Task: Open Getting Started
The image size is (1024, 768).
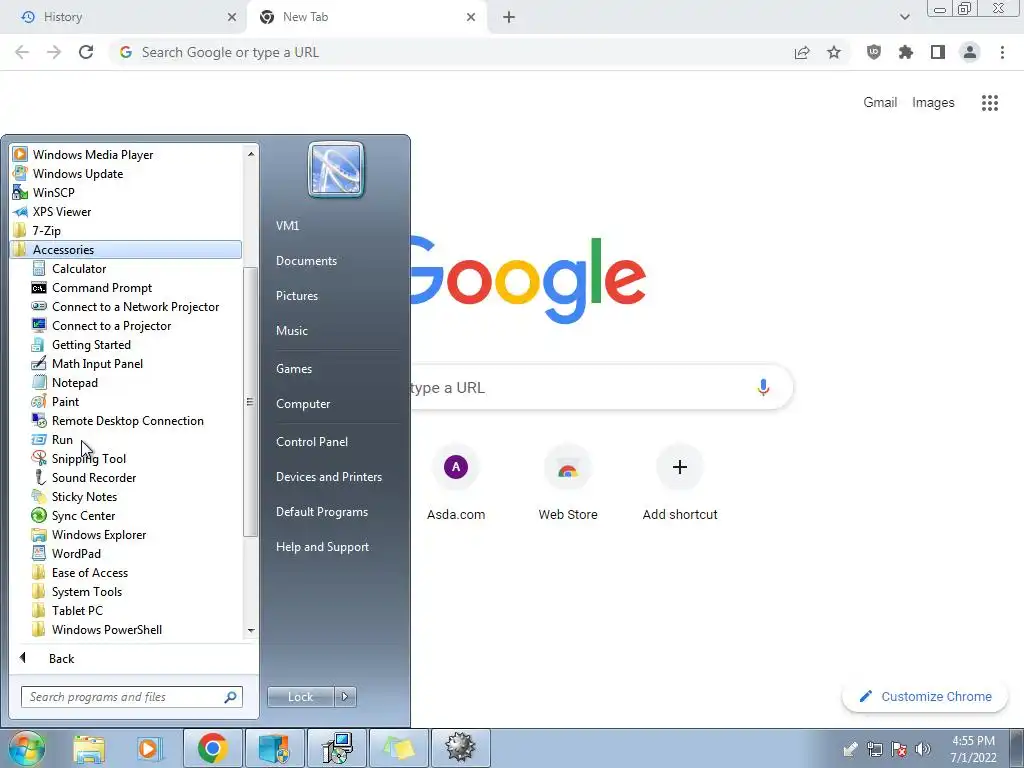Action: [91, 344]
